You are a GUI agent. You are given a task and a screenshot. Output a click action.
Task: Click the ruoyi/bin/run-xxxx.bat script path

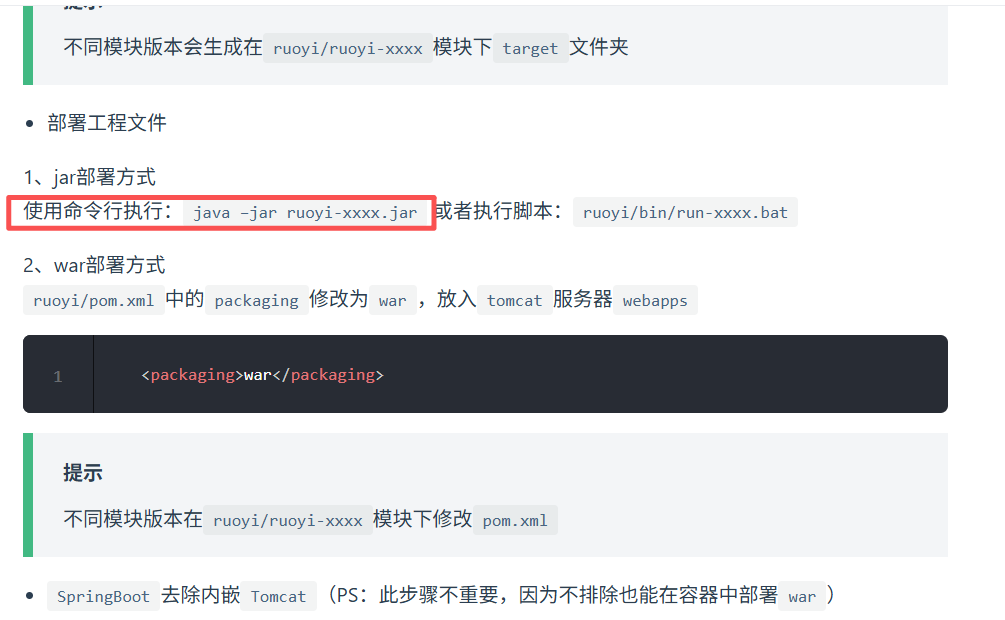pos(685,213)
